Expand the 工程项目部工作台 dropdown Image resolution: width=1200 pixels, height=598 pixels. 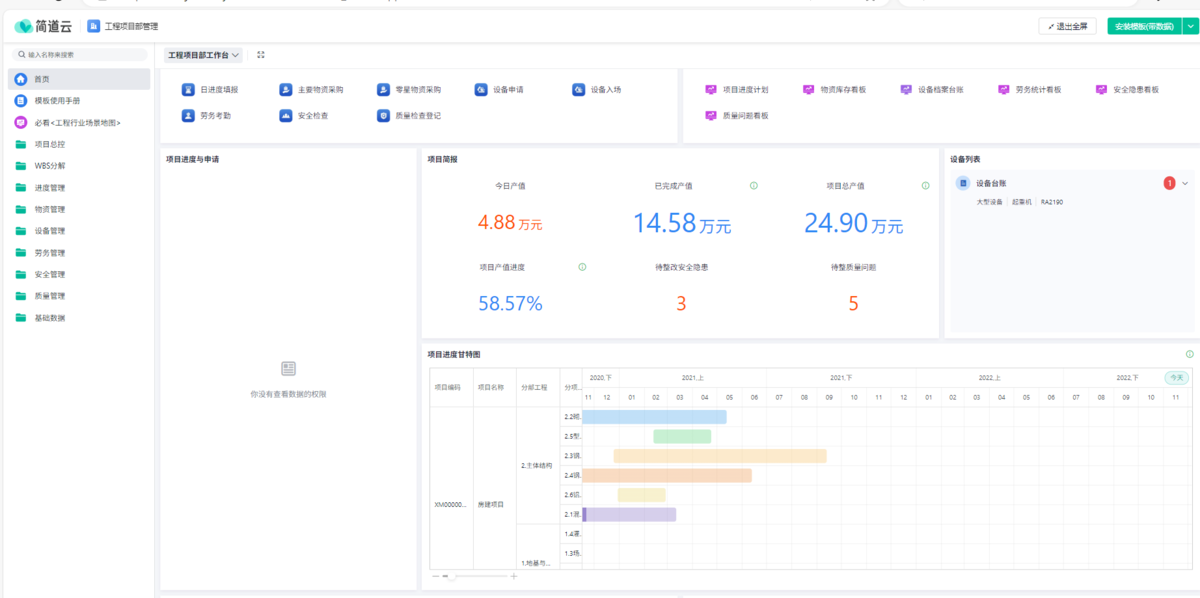pyautogui.click(x=204, y=55)
